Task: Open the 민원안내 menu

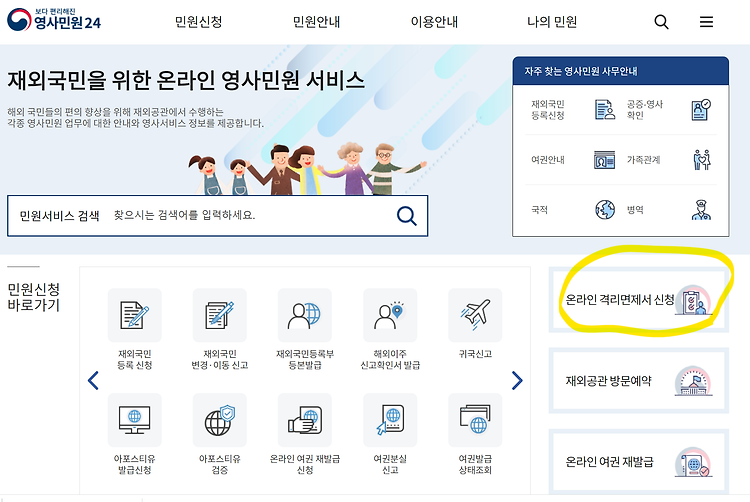Action: tap(316, 22)
